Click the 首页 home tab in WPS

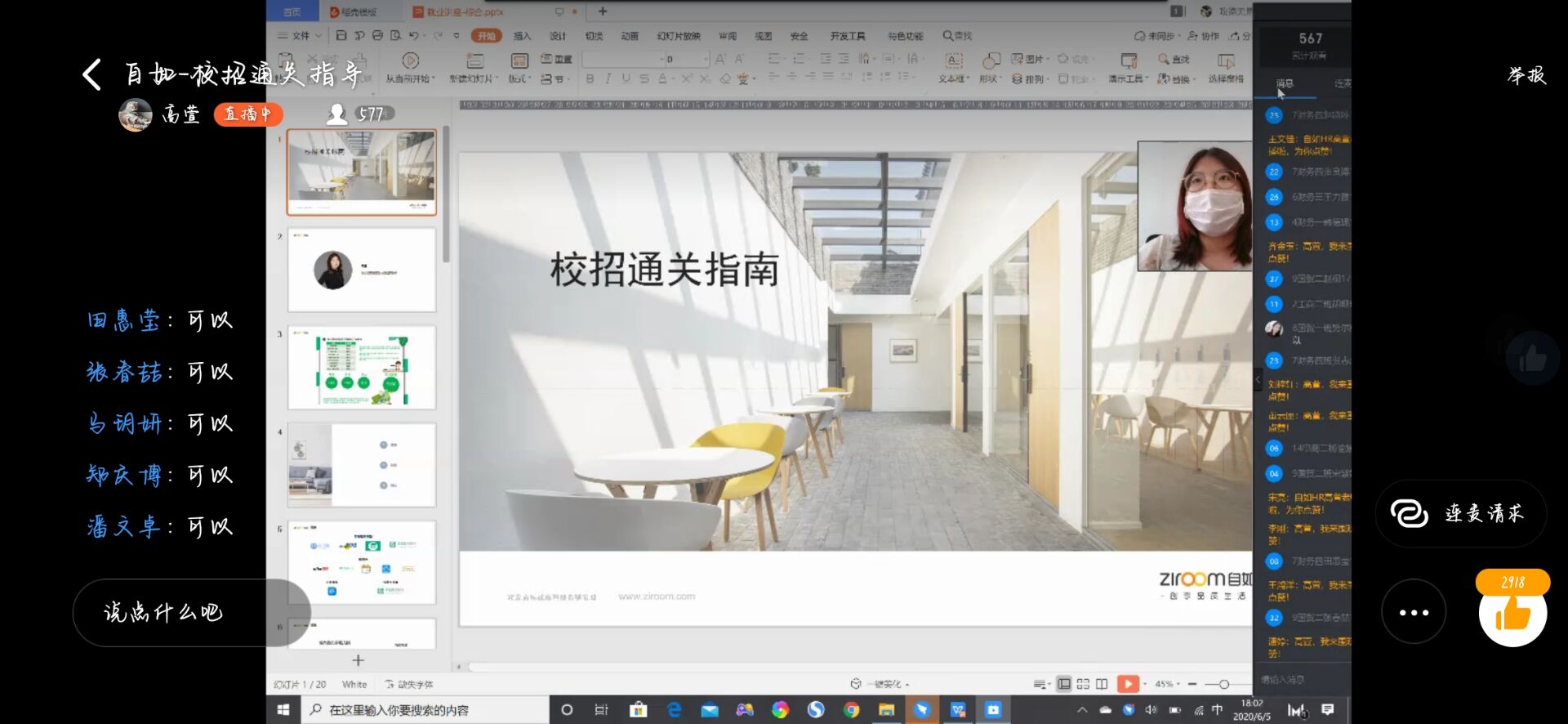292,11
